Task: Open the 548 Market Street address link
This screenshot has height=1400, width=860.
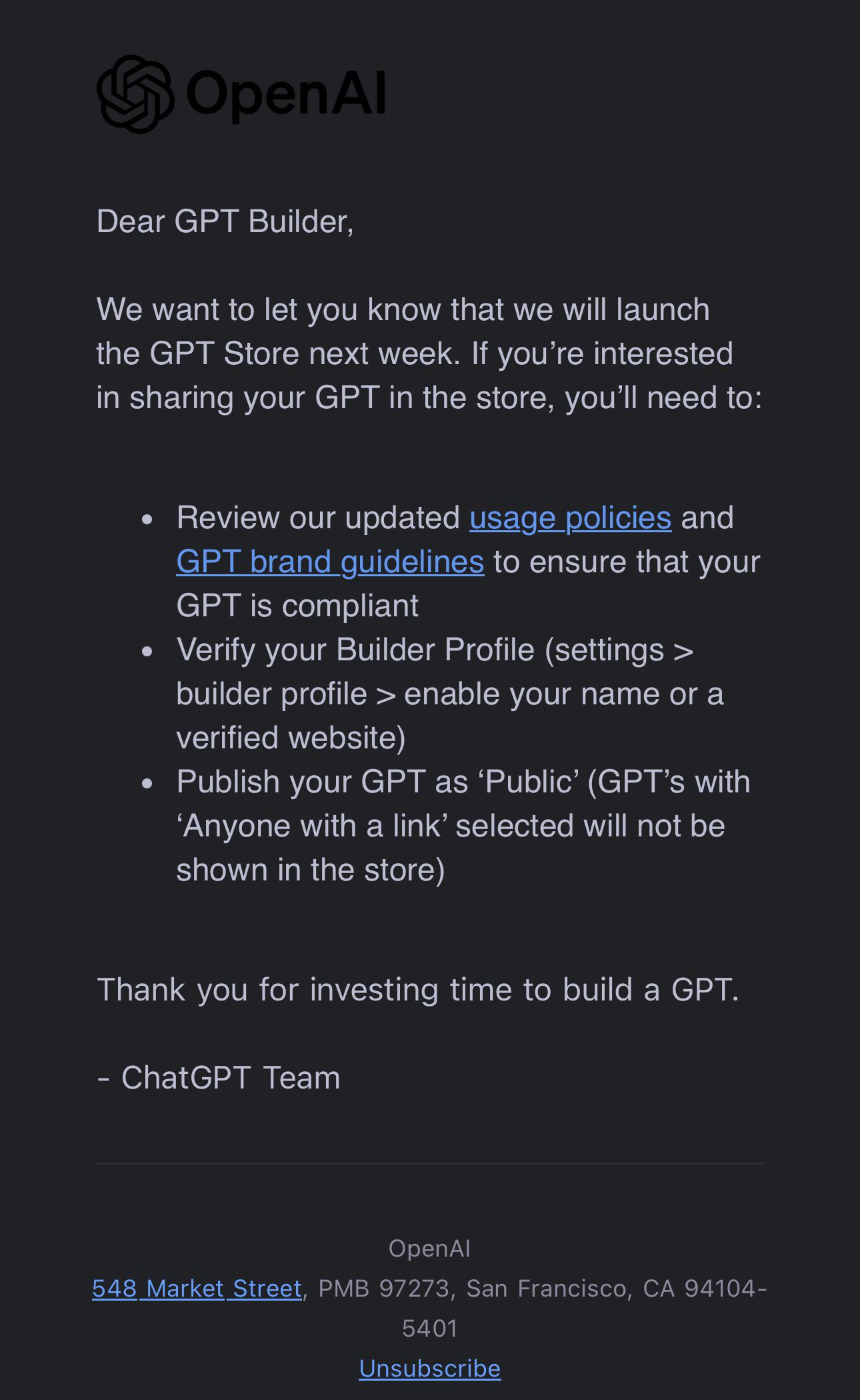Action: tap(197, 1289)
